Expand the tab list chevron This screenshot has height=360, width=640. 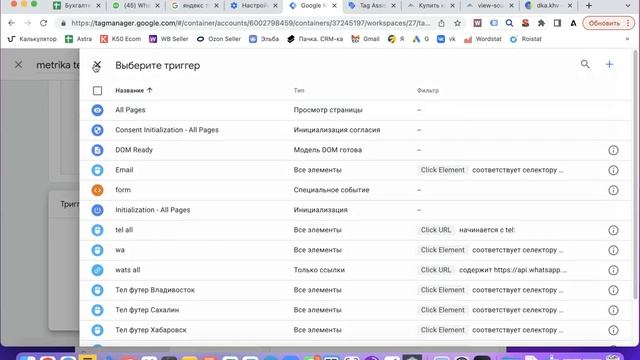coord(628,6)
